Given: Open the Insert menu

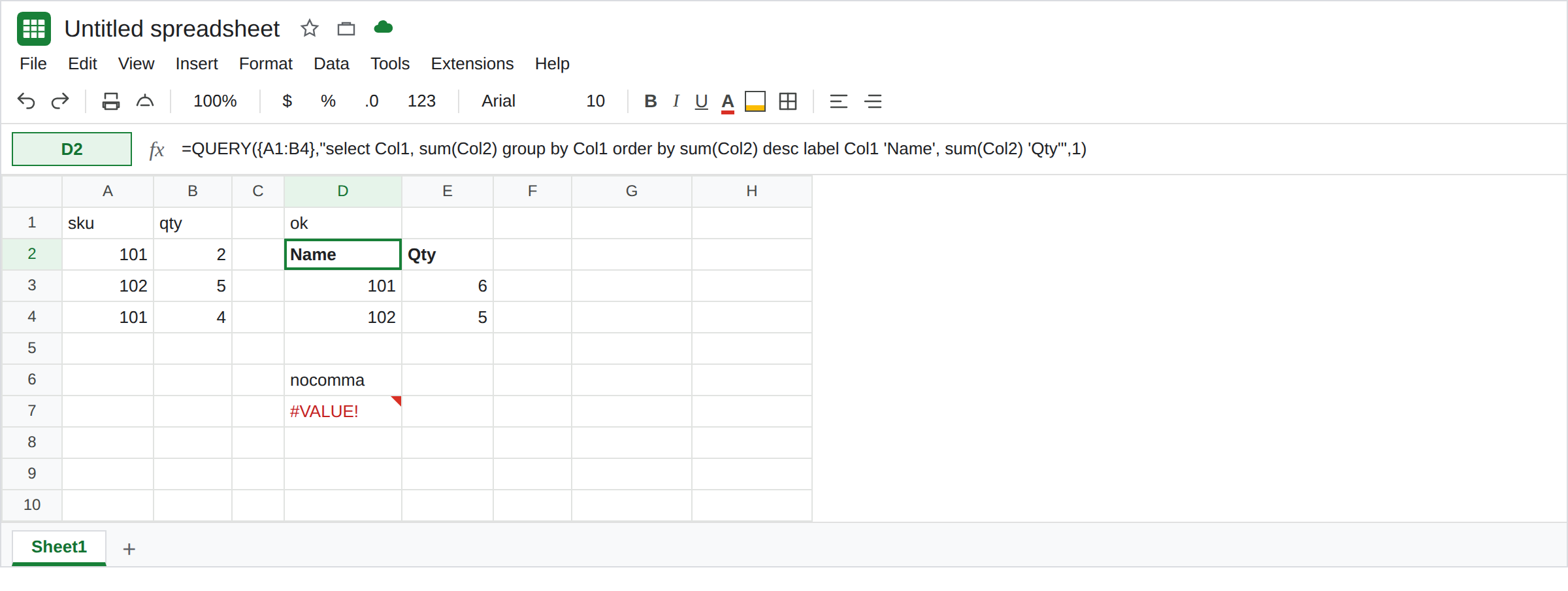Looking at the screenshot, I should pyautogui.click(x=197, y=64).
